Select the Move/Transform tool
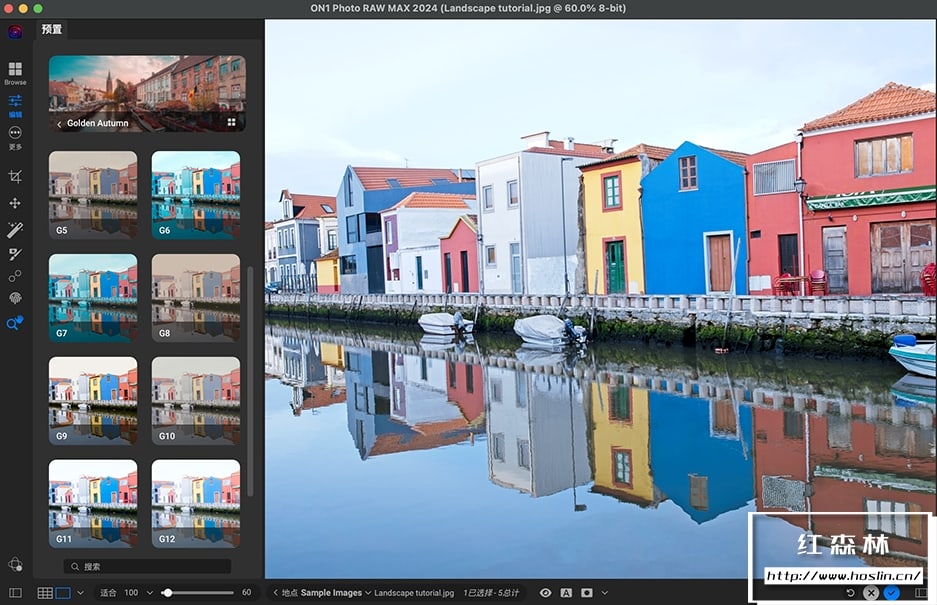Image resolution: width=937 pixels, height=605 pixels. pyautogui.click(x=15, y=203)
